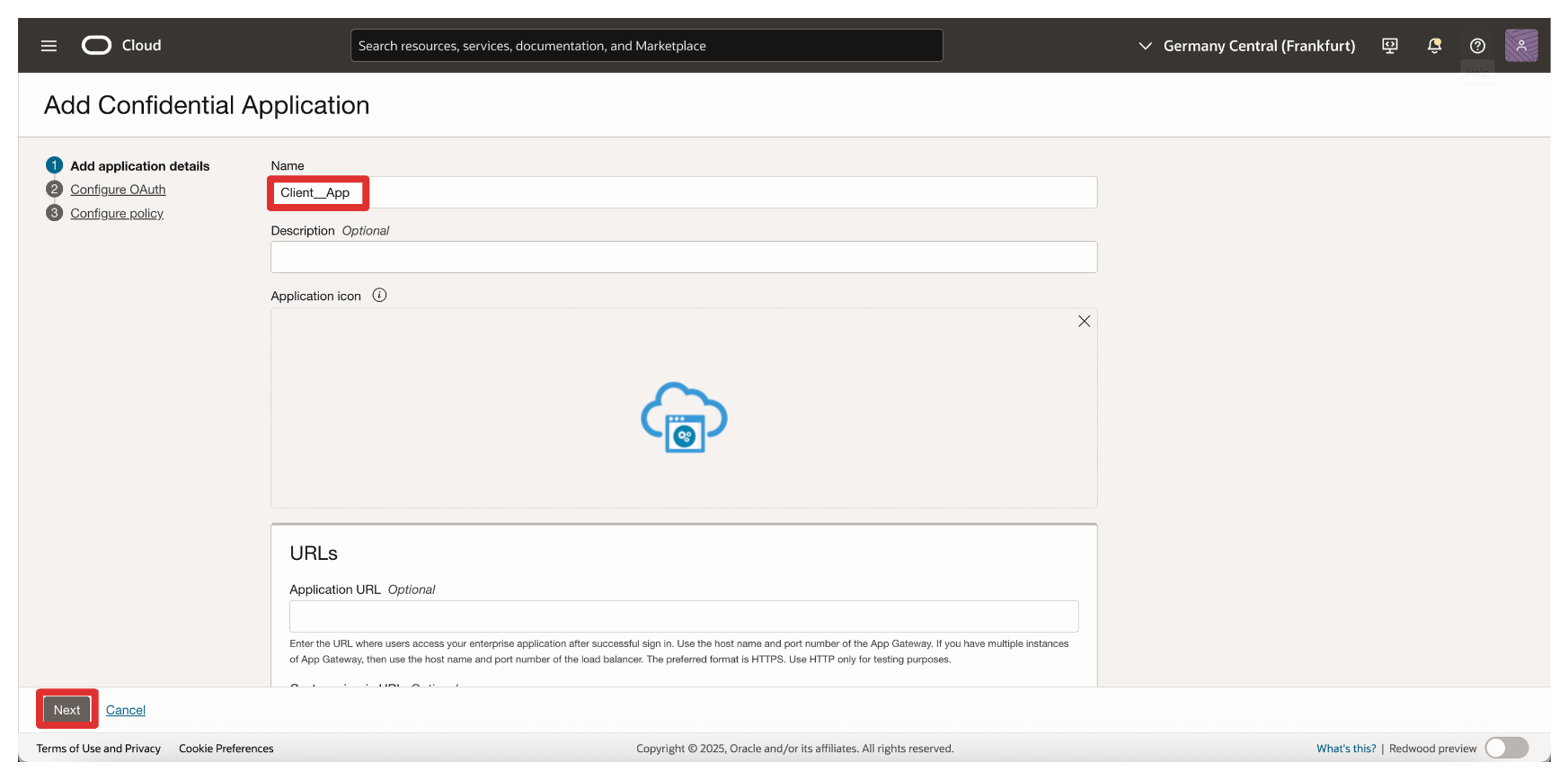Click the Application icon info symbol
This screenshot has height=780, width=1568.
(379, 296)
